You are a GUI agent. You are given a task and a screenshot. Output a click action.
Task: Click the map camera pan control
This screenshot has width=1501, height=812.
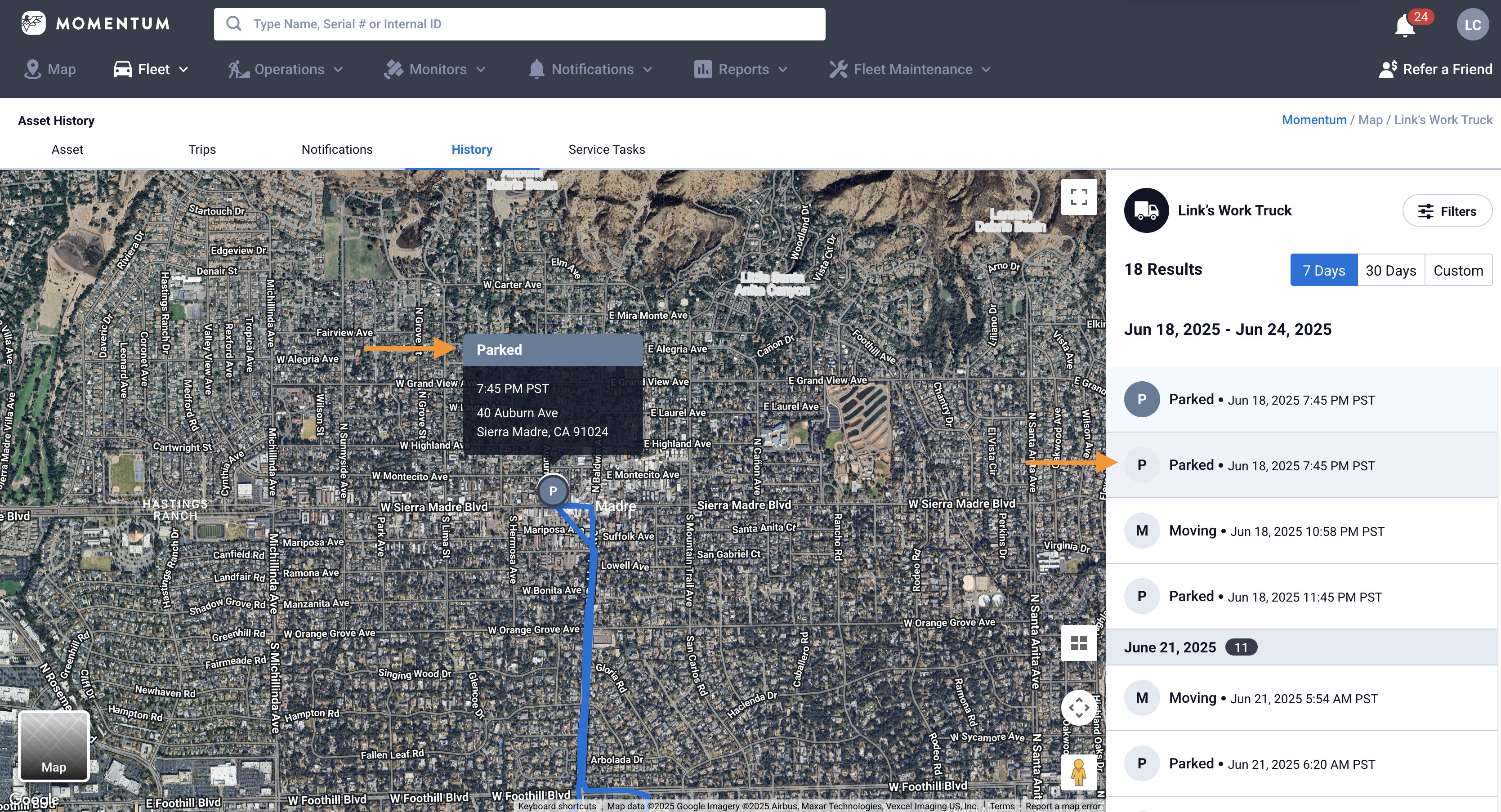1079,708
